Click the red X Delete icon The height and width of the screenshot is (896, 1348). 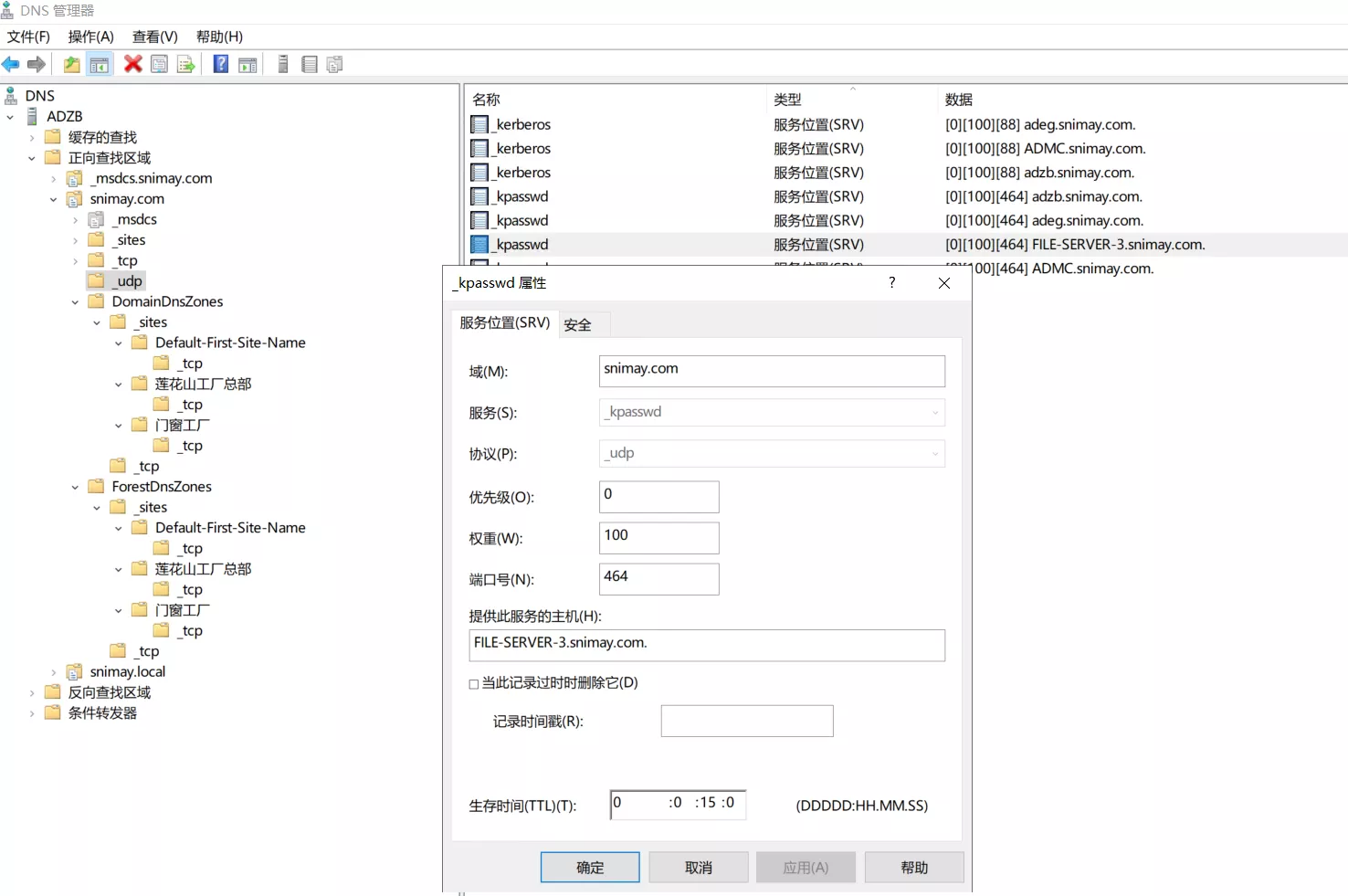[133, 64]
